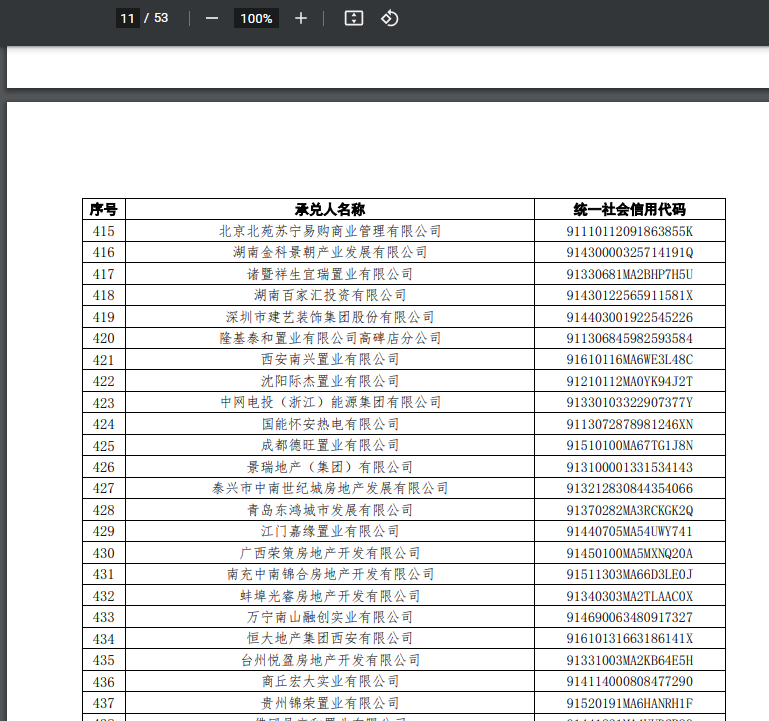
Task: Select credit code 91330103322907377Y
Action: pos(630,402)
